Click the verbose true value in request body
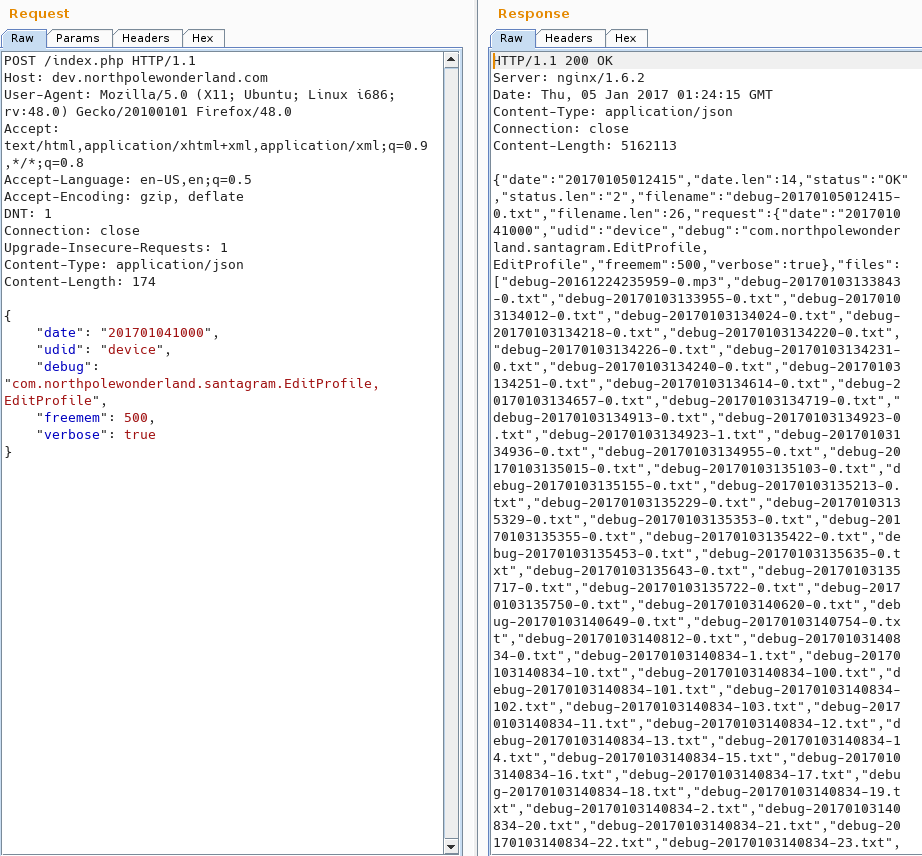The image size is (922, 856). [x=140, y=435]
